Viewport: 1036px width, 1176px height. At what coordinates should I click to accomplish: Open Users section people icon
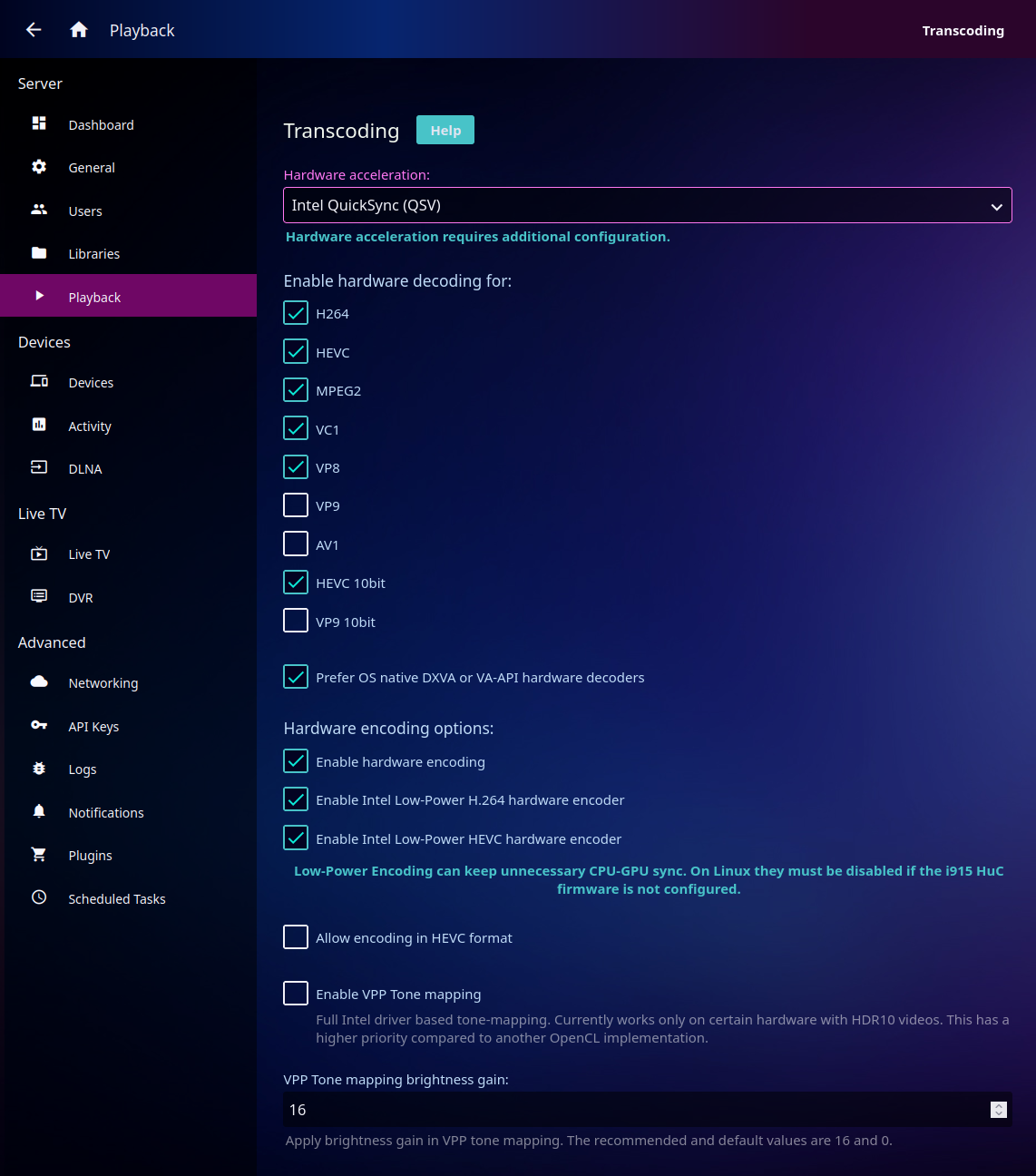point(39,210)
